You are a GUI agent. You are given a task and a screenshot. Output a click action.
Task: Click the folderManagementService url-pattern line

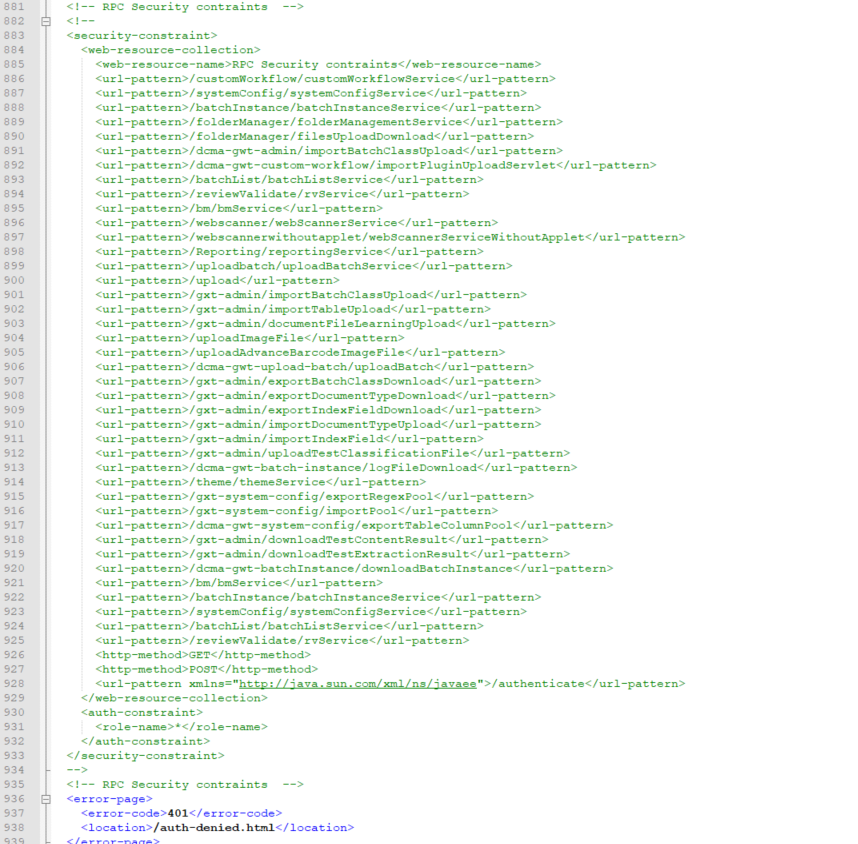[x=329, y=122]
